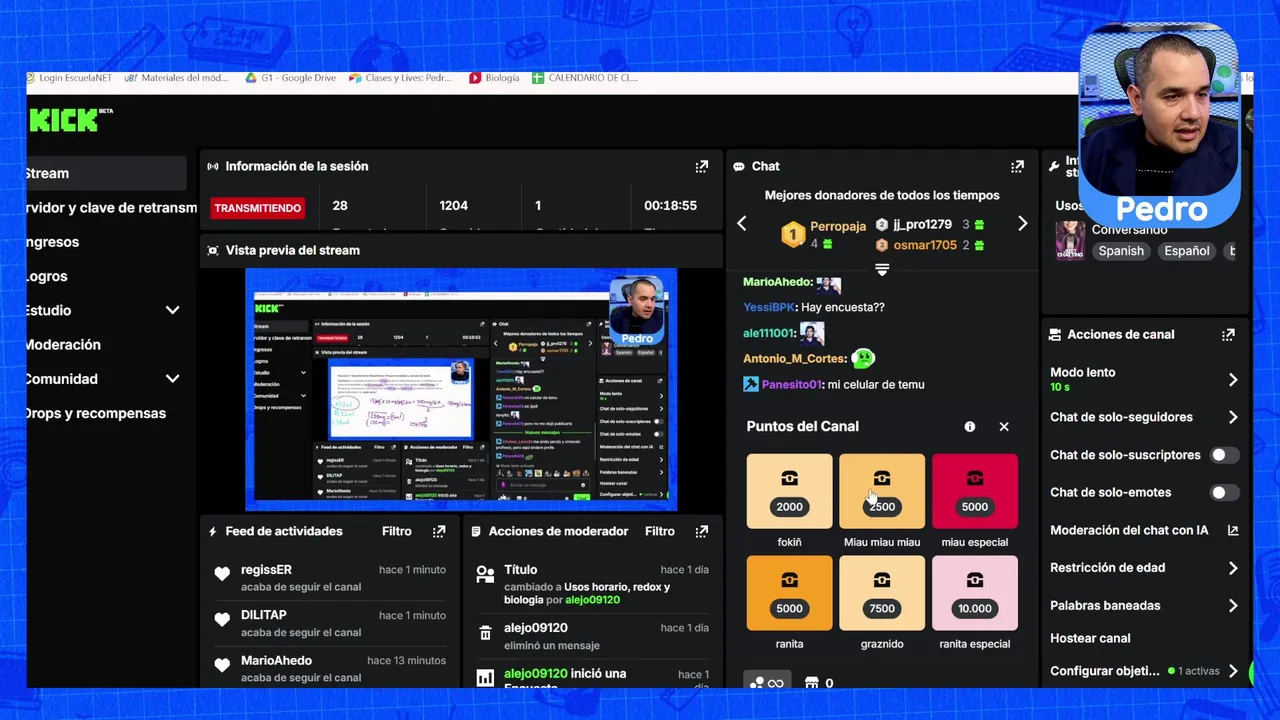Image resolution: width=1280 pixels, height=720 pixels.
Task: Open Servidor y clave de retransmisión
Action: [111, 208]
